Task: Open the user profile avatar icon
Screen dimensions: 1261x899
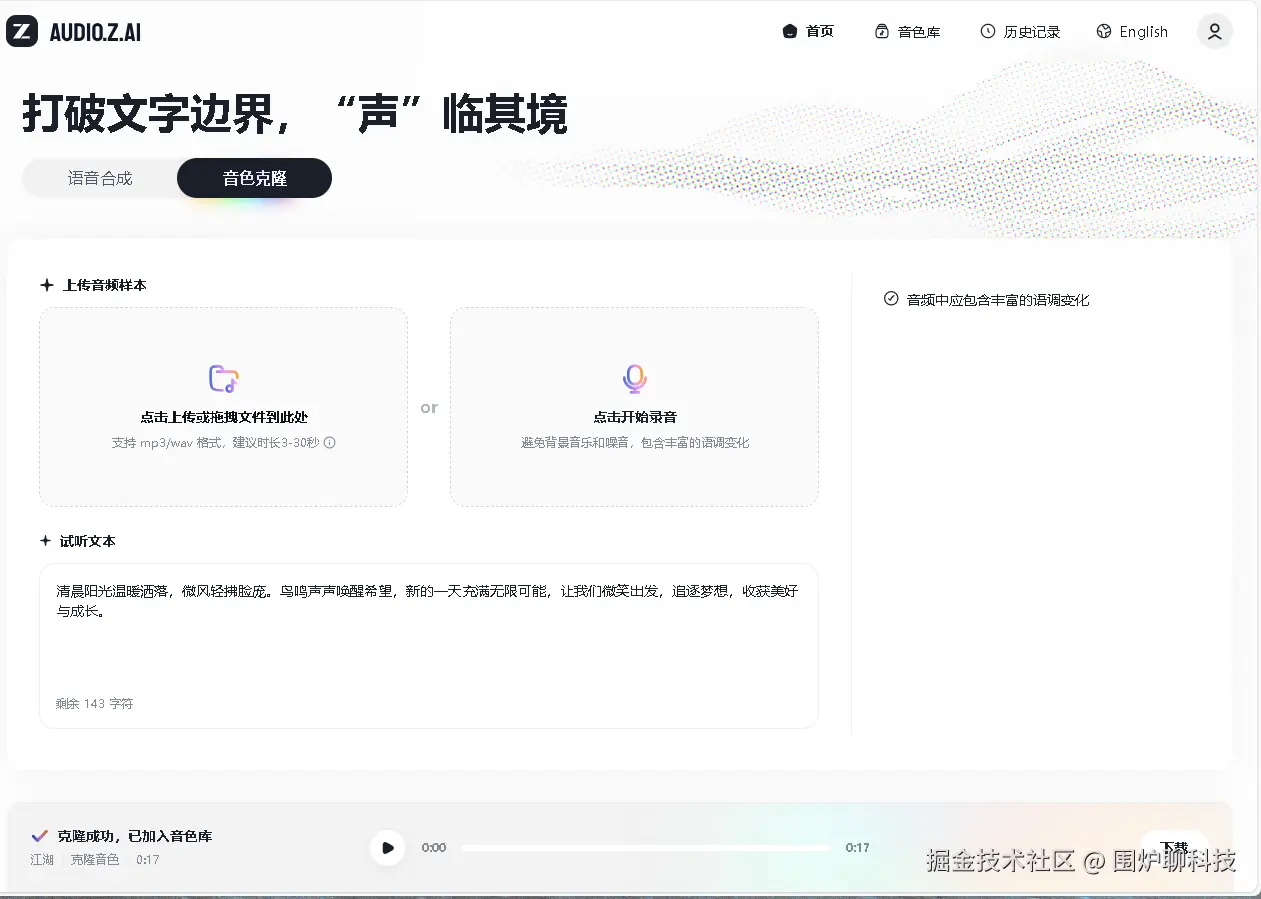Action: point(1214,31)
